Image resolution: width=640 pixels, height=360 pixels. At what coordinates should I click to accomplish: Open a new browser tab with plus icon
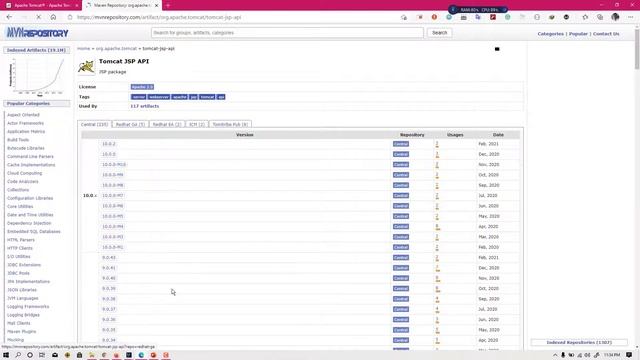(x=168, y=5)
